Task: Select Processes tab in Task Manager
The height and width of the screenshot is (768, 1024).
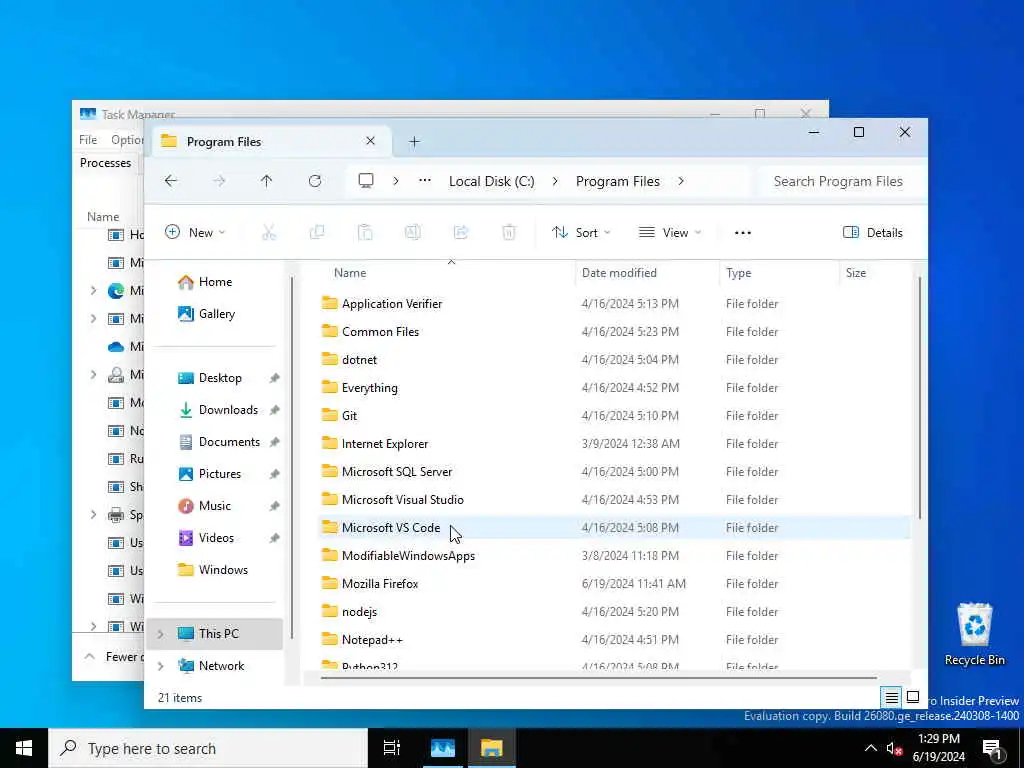Action: click(105, 163)
